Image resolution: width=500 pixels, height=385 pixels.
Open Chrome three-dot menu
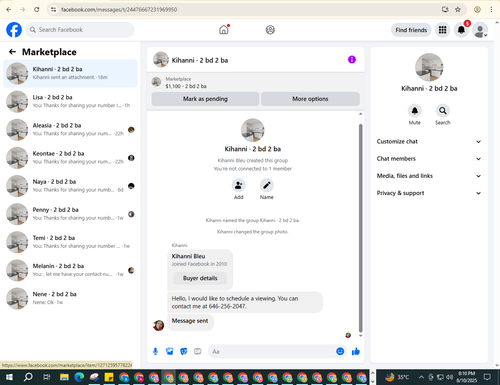click(491, 9)
